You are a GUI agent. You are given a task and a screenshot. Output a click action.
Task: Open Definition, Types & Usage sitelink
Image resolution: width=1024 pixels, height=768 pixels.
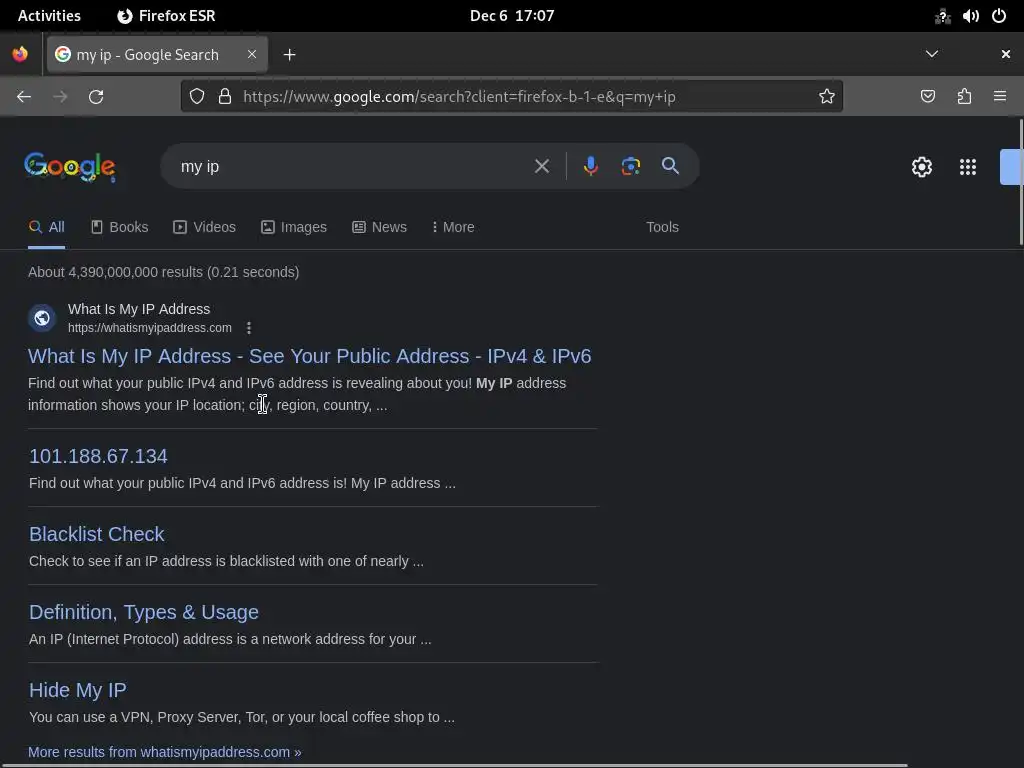pyautogui.click(x=144, y=612)
